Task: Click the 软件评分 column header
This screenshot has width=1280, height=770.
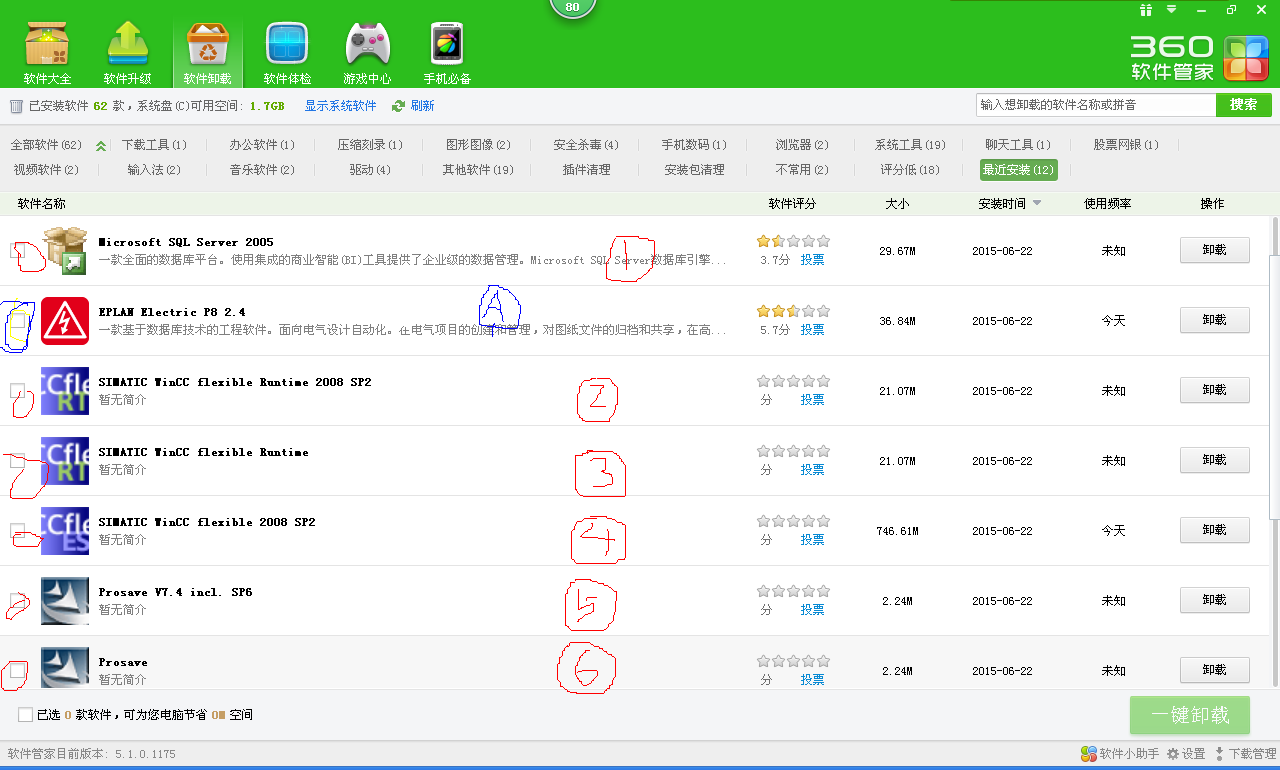Action: pyautogui.click(x=792, y=203)
